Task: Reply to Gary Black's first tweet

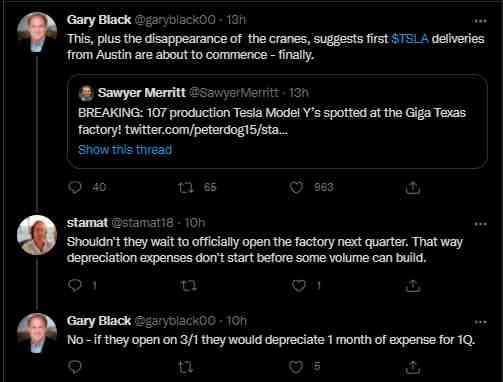Action: click(x=75, y=187)
